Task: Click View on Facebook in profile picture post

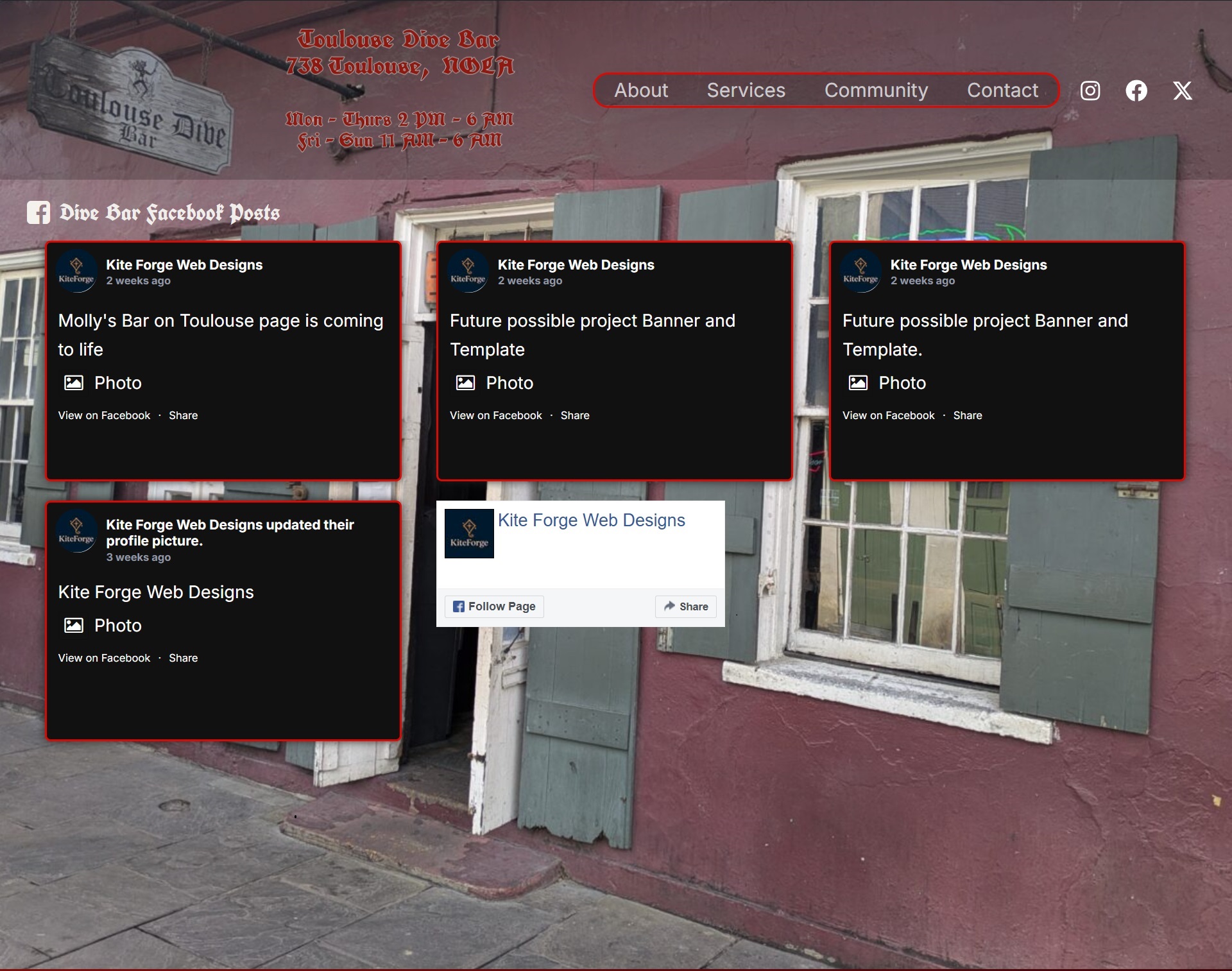Action: pos(104,658)
